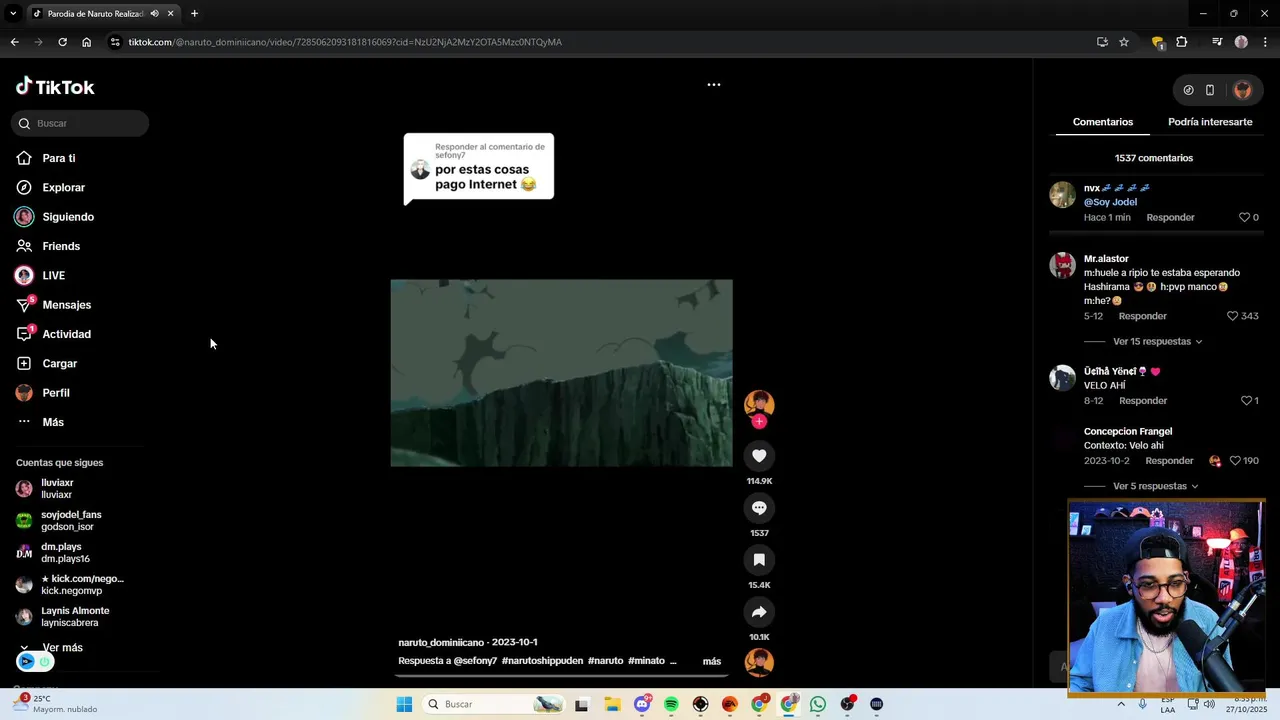Save video with the bookmark icon

pyautogui.click(x=759, y=560)
